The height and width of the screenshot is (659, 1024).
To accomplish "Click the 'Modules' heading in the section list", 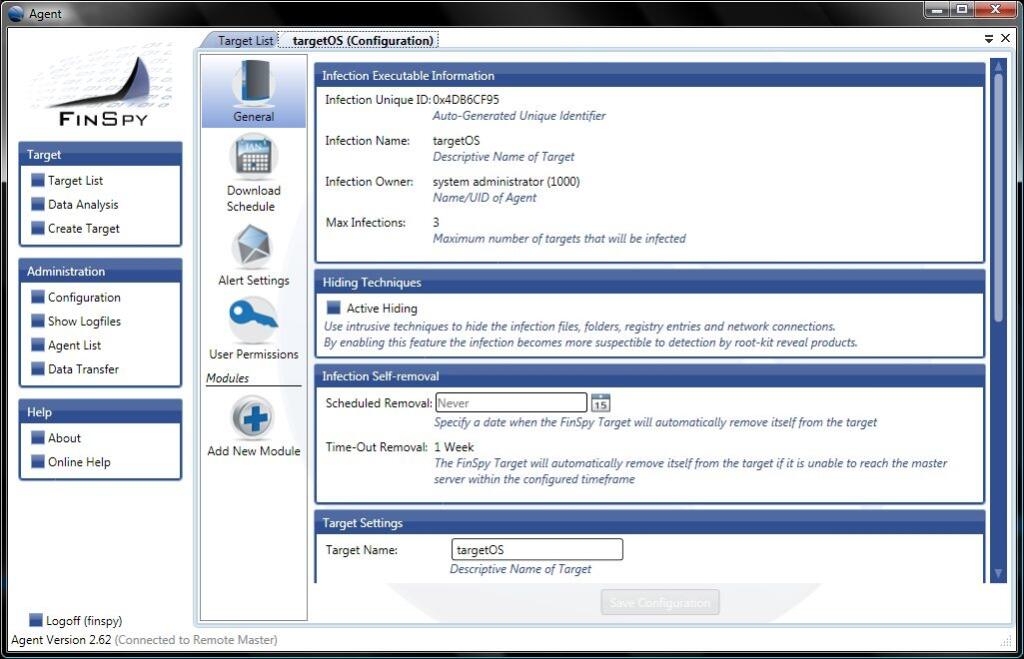I will coord(227,378).
